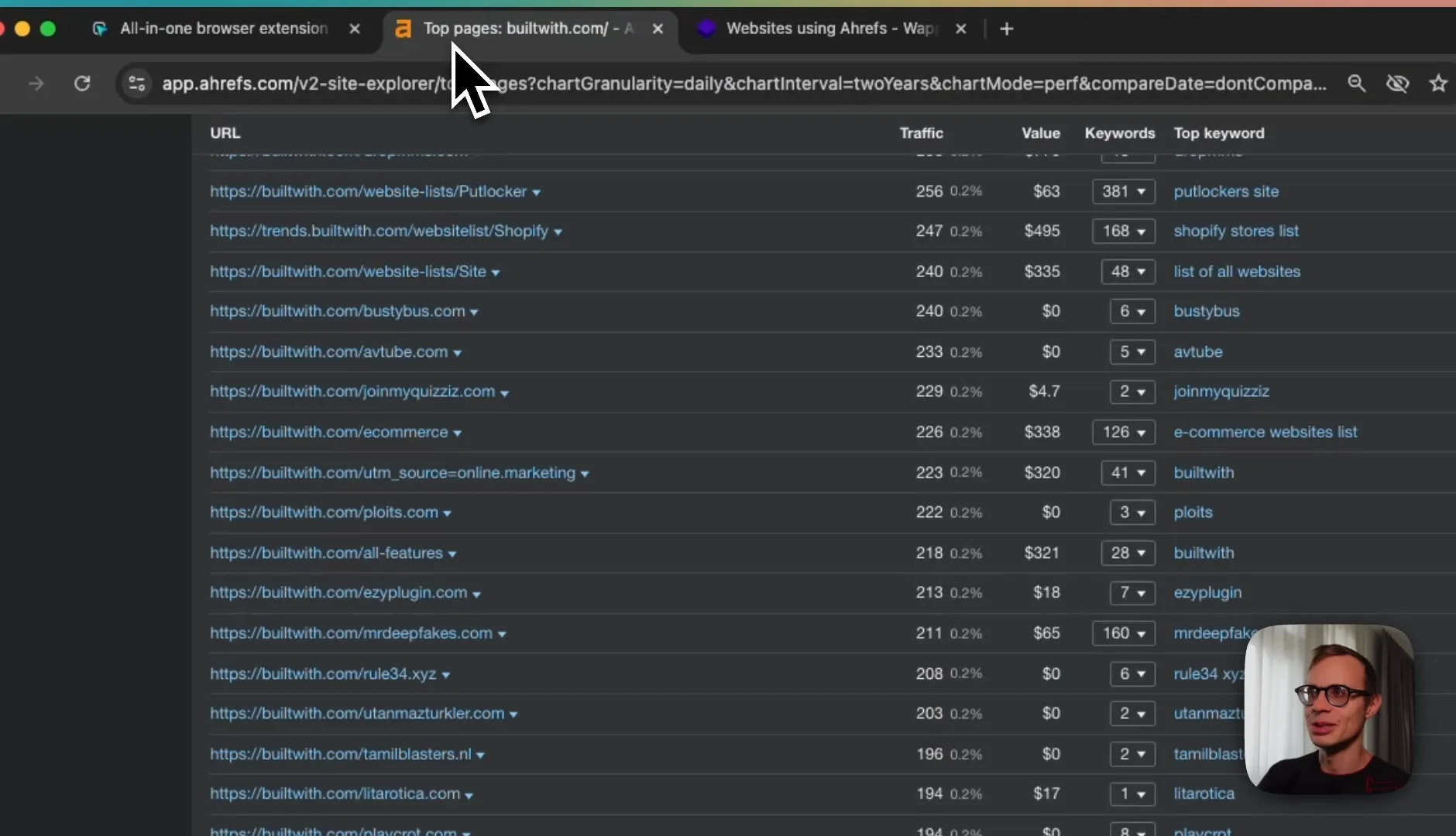Viewport: 1456px width, 836px height.
Task: Open trends.builtwith.com/websitelist/Shopify link
Action: coord(379,231)
